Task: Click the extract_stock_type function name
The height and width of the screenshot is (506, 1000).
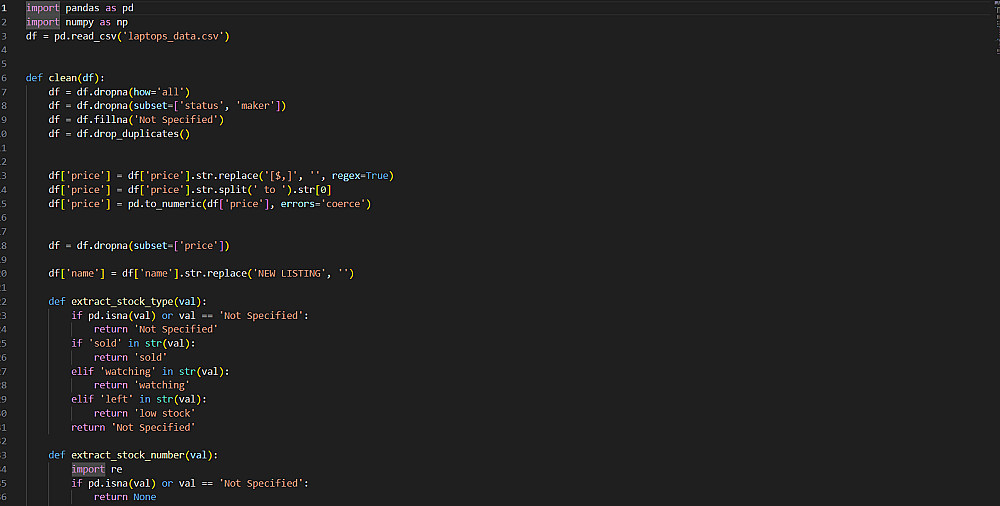Action: (x=122, y=302)
